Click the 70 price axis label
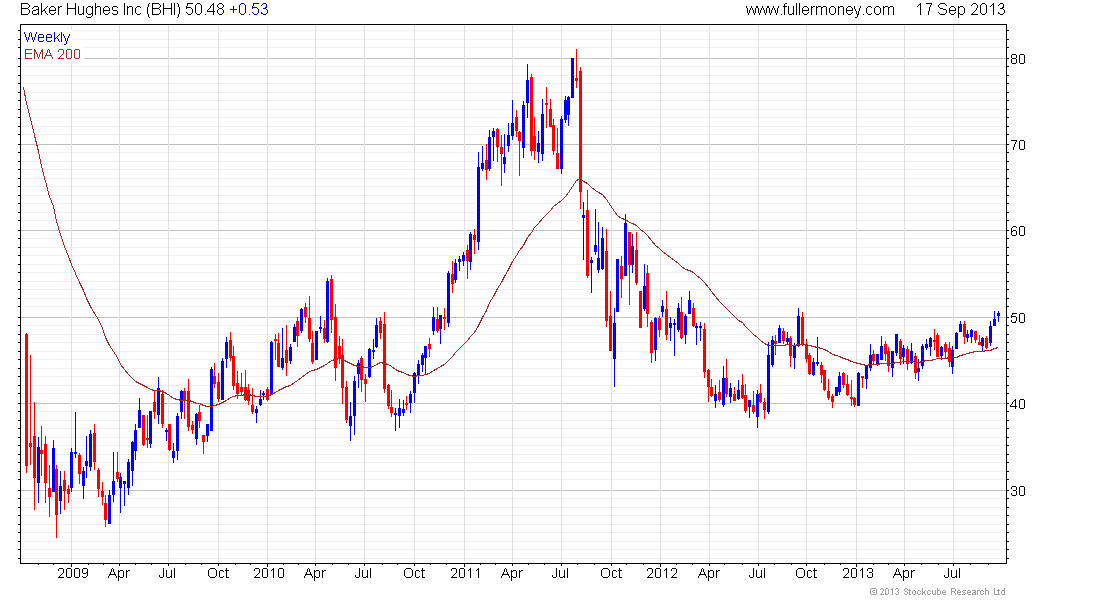Screen dimensions: 1100x600 (x=1017, y=145)
